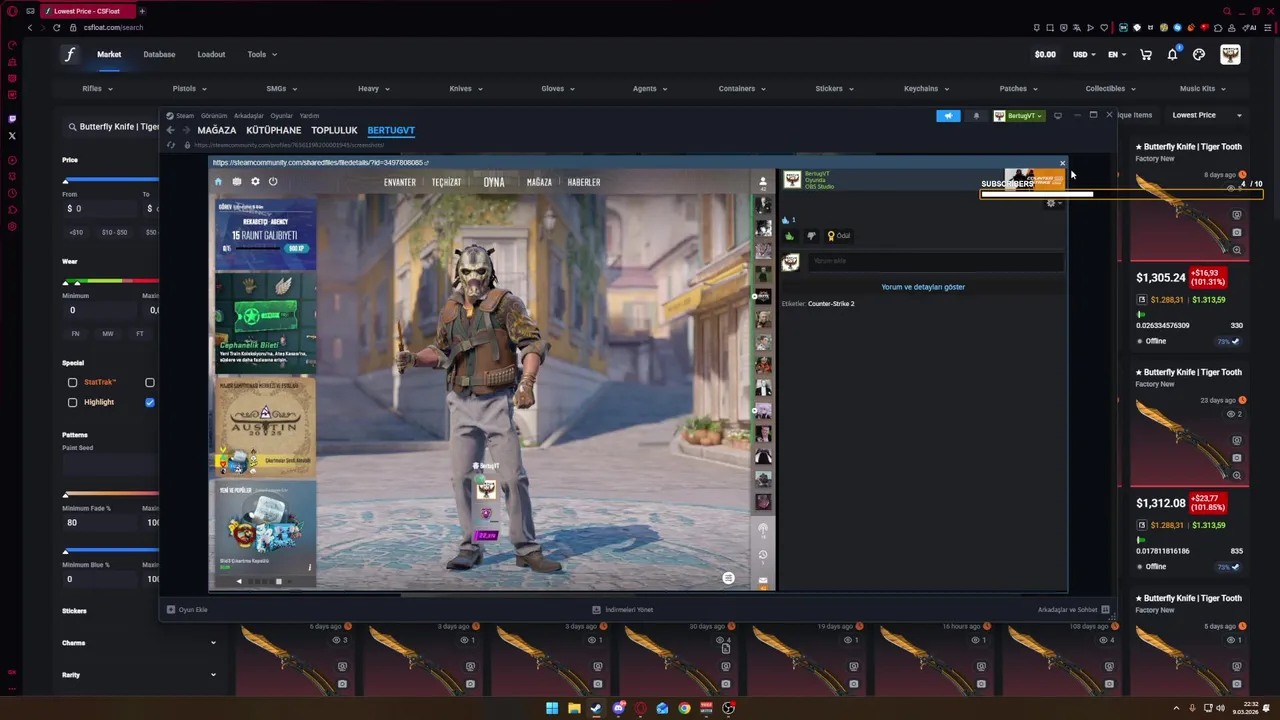This screenshot has height=720, width=1280.
Task: Rate the Steam screenshot thumbs down
Action: 810,236
